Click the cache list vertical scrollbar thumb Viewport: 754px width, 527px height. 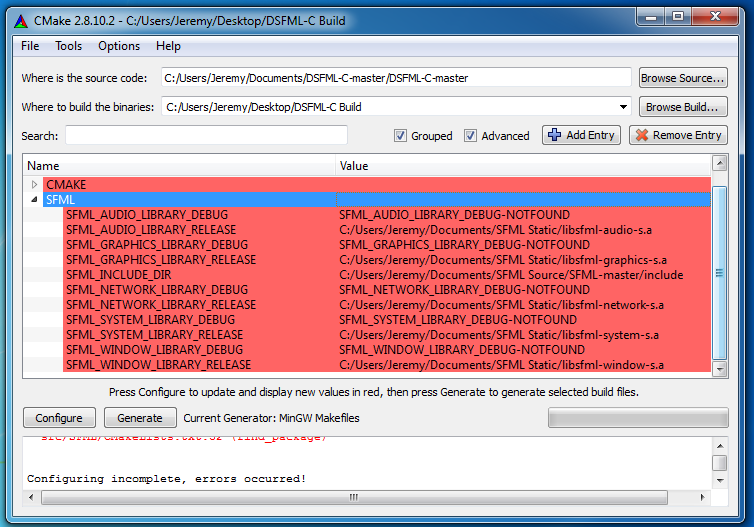pyautogui.click(x=719, y=273)
